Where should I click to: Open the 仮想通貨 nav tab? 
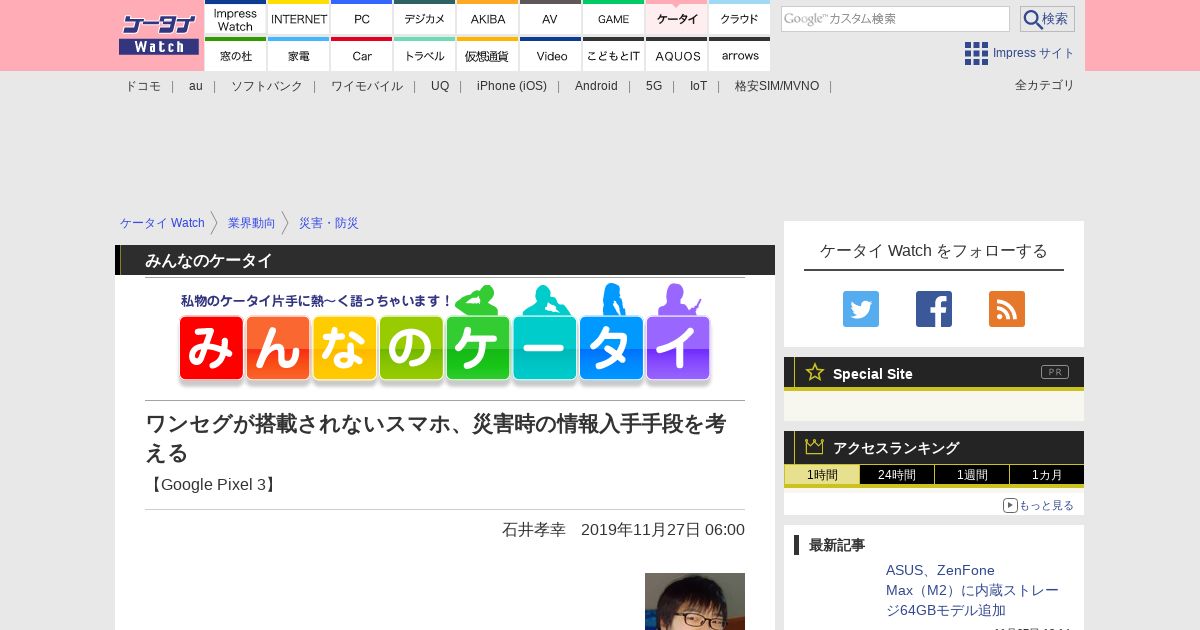click(x=488, y=55)
